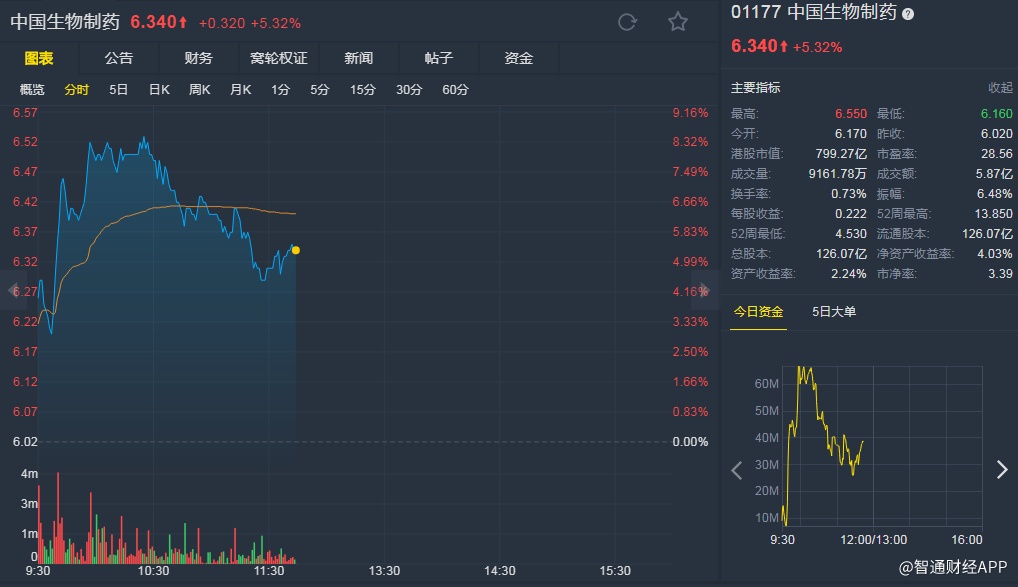Screen dimensions: 1018x587
Task: Select the 窝轮权证 tab
Action: click(x=279, y=58)
